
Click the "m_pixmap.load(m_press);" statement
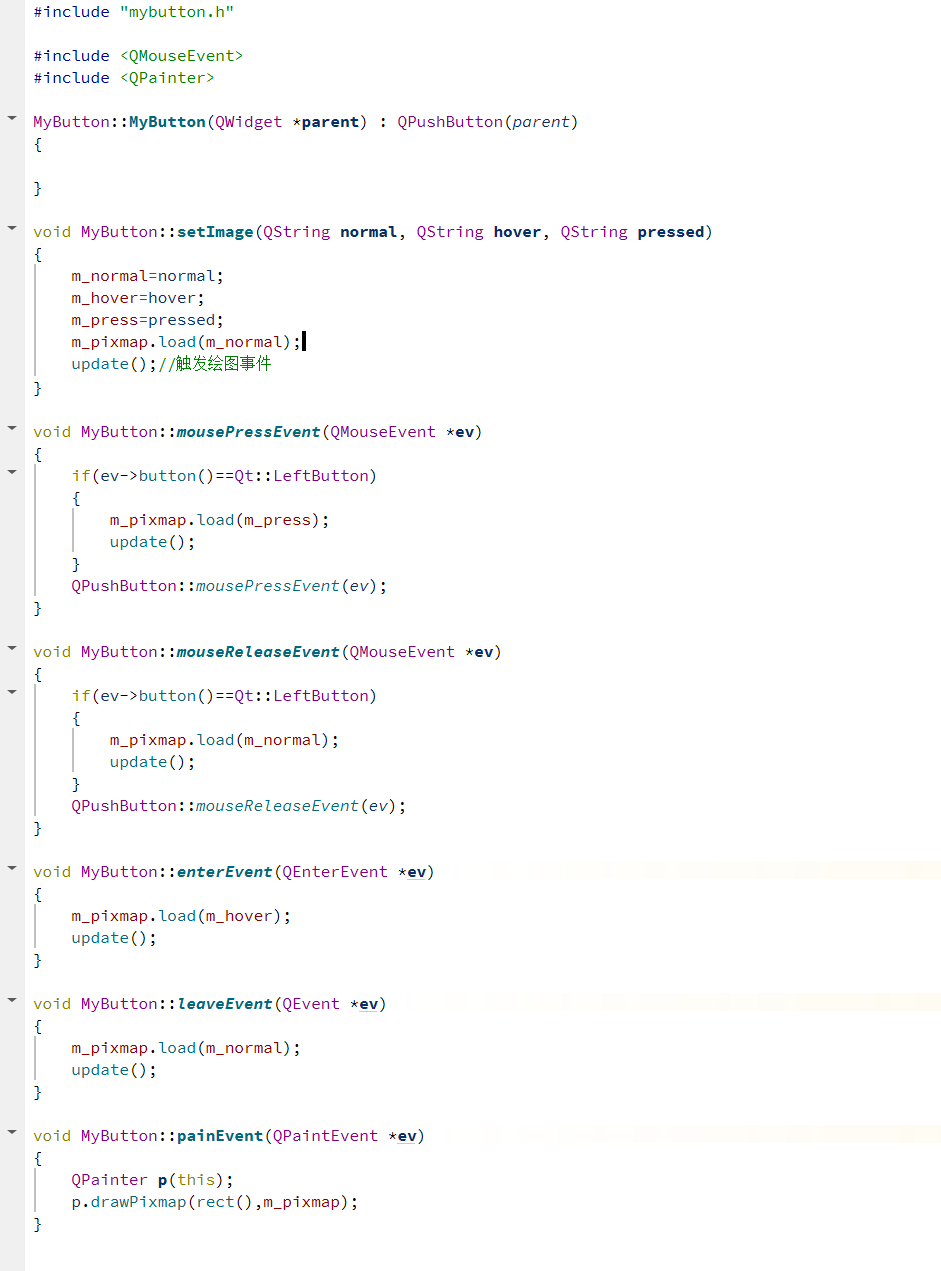pos(220,520)
